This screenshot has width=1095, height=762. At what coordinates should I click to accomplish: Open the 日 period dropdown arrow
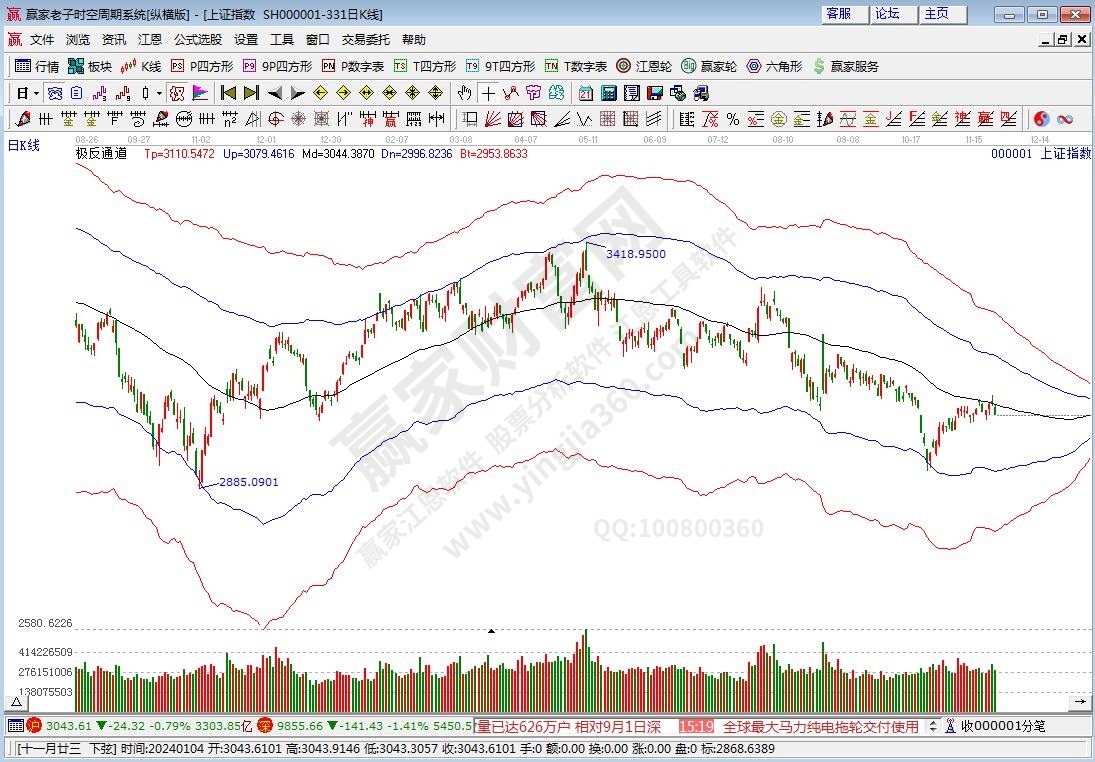click(x=36, y=93)
